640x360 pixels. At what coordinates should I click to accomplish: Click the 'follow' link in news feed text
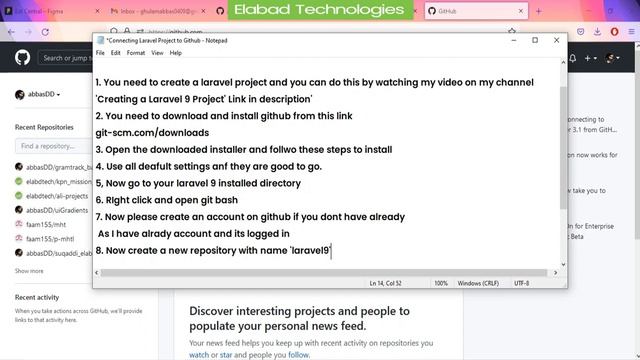pyautogui.click(x=298, y=355)
